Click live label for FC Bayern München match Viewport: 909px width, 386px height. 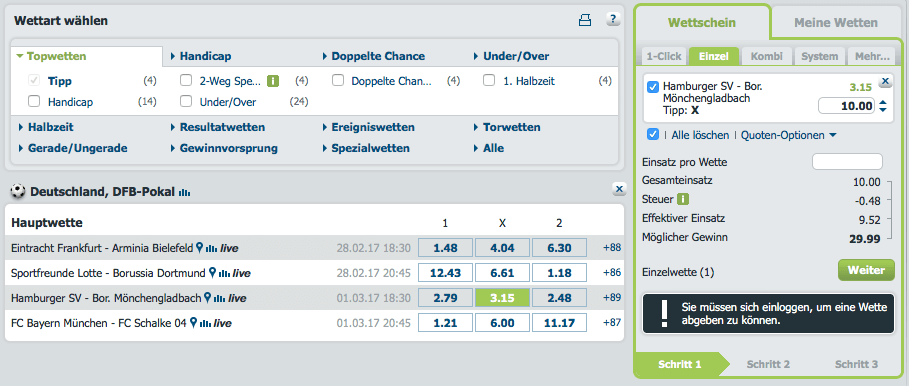click(x=223, y=323)
